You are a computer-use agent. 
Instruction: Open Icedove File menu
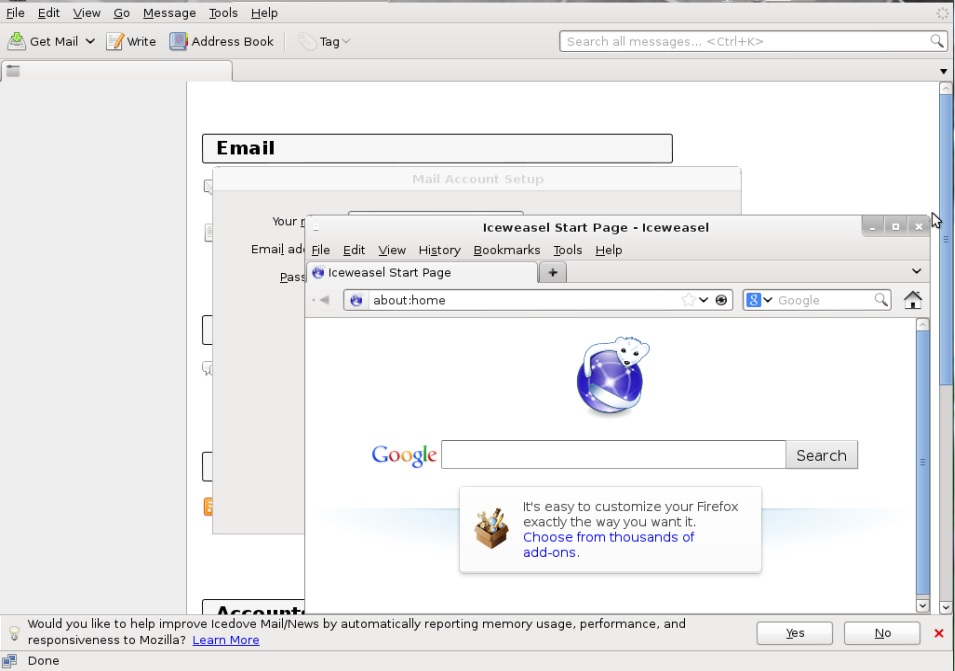[x=15, y=13]
